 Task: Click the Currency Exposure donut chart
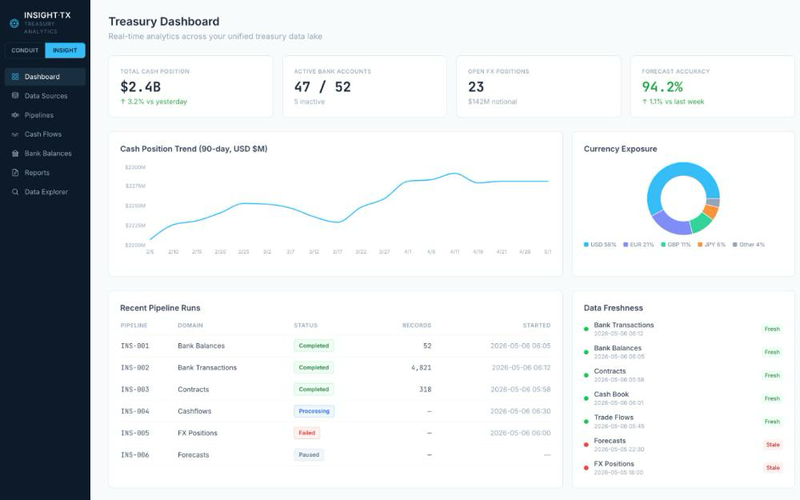point(683,198)
